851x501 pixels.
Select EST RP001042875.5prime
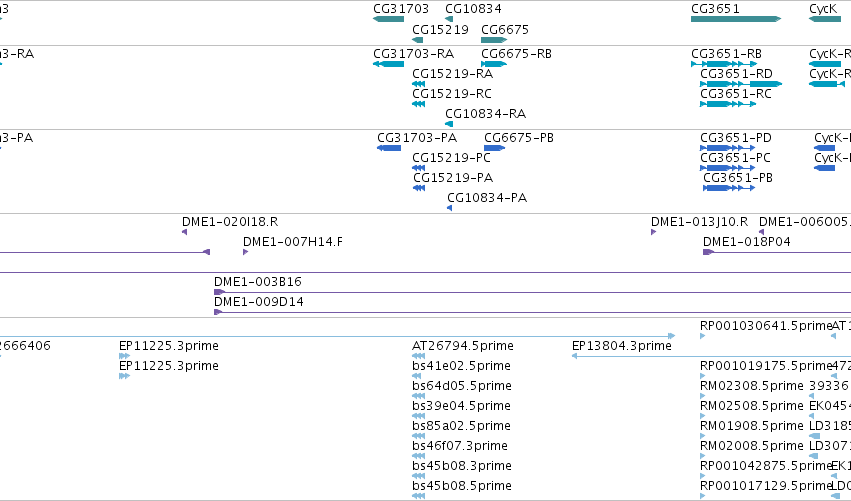(702, 477)
